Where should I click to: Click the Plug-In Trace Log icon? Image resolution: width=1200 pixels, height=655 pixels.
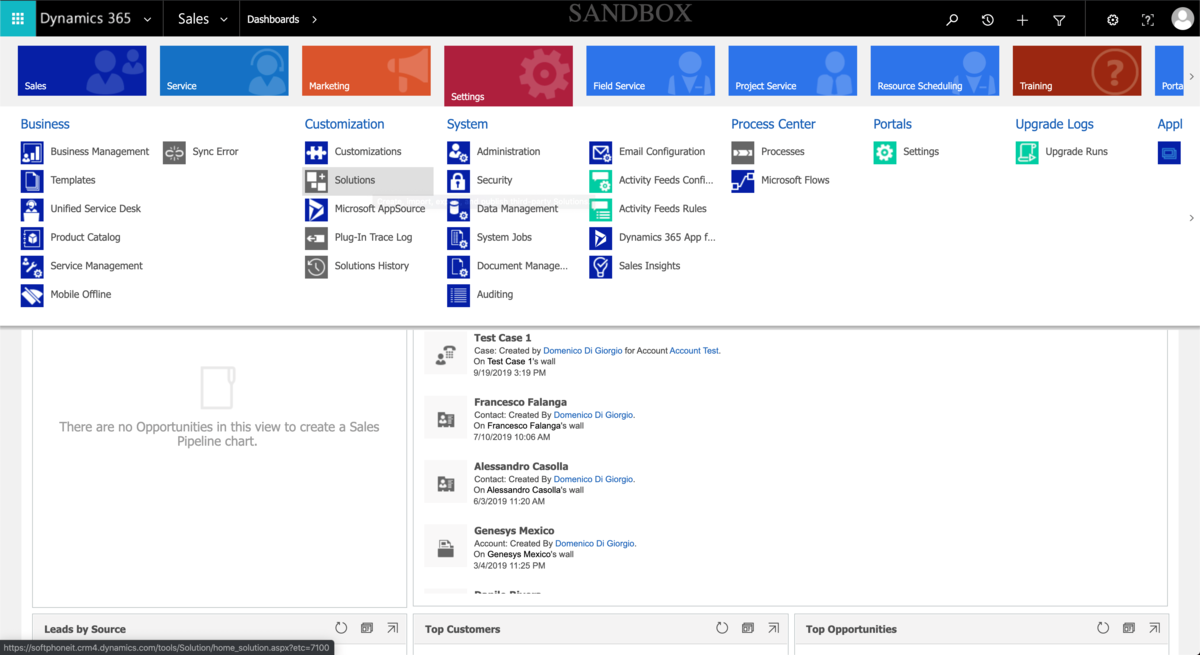[317, 238]
